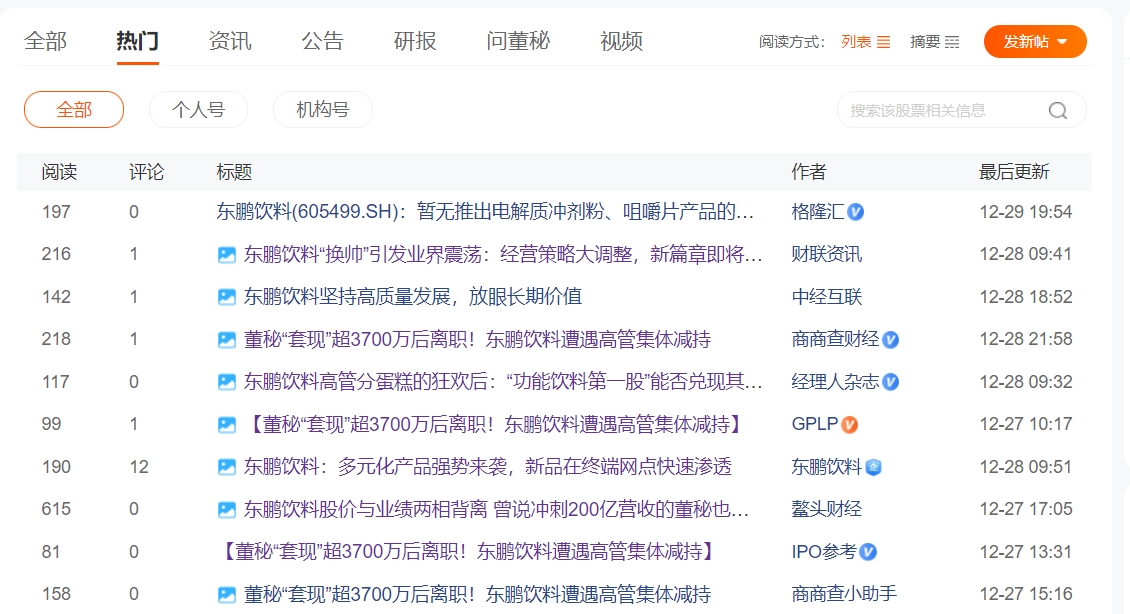Open the 资讯 tab
This screenshot has height=614, width=1130.
click(230, 41)
